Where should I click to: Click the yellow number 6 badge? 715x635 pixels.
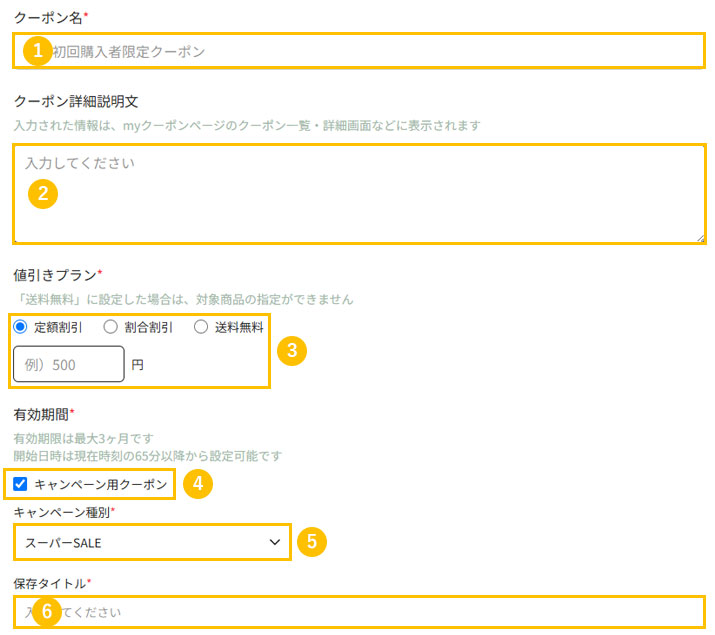pyautogui.click(x=47, y=611)
